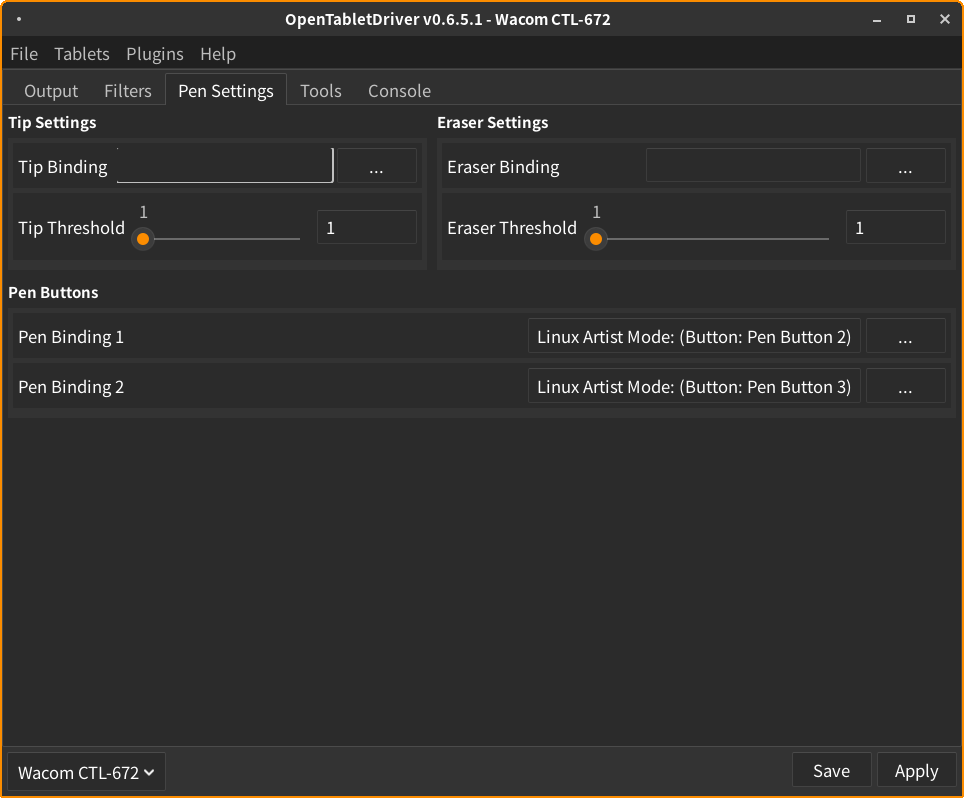The height and width of the screenshot is (798, 964).
Task: Click the Tip Threshold value field
Action: pos(367,227)
